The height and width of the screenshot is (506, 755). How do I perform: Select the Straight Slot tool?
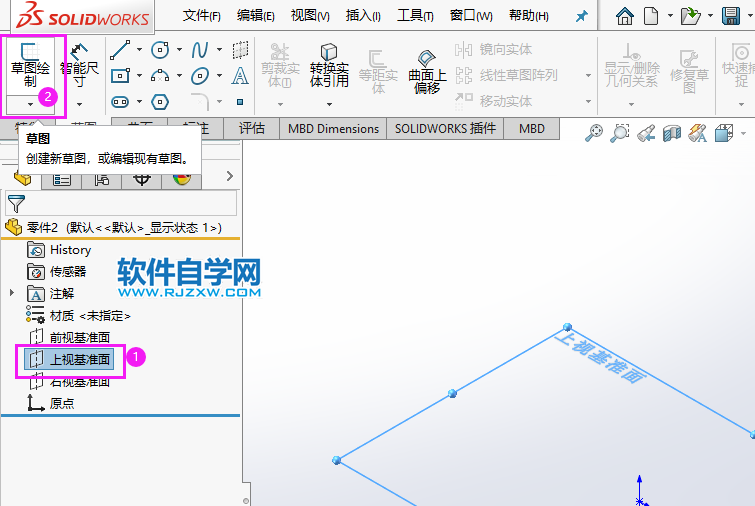coord(120,102)
